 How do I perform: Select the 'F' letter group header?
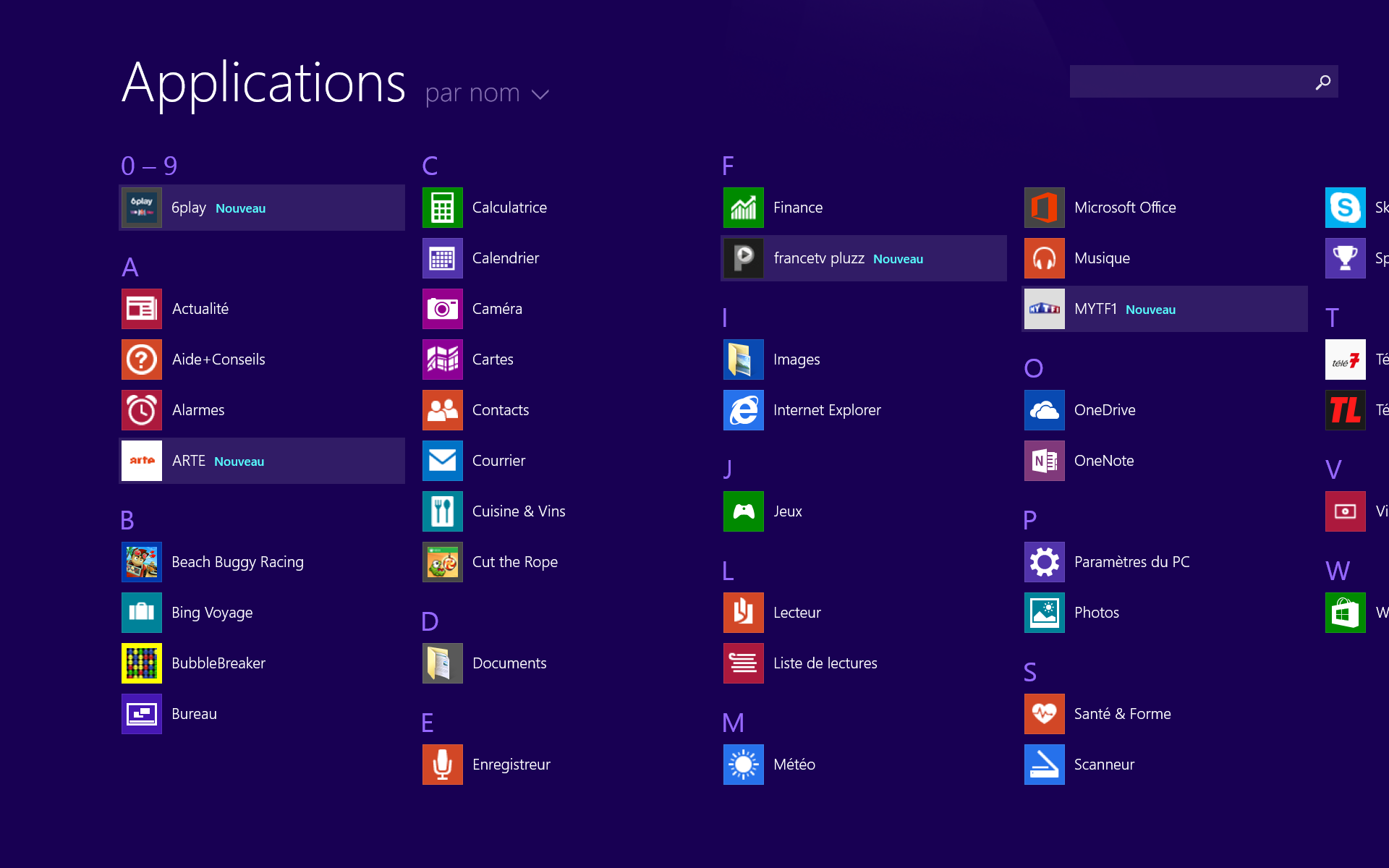(x=728, y=166)
